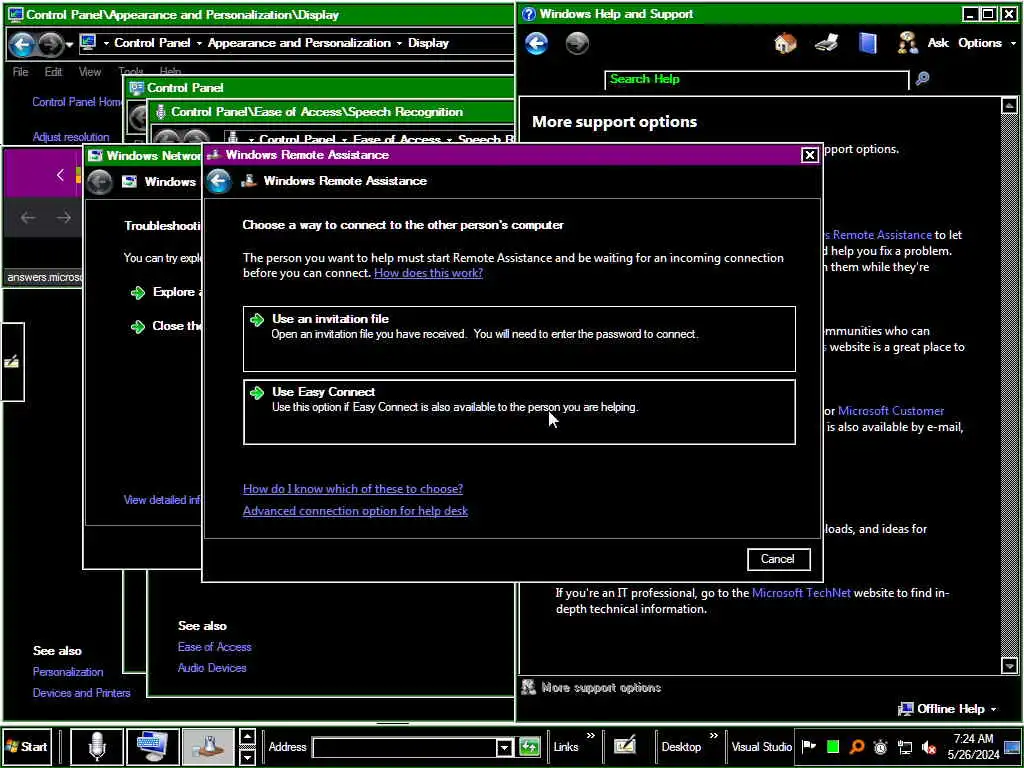The width and height of the screenshot is (1024, 768).
Task: Click the Ask person icon in Help
Action: (x=907, y=43)
